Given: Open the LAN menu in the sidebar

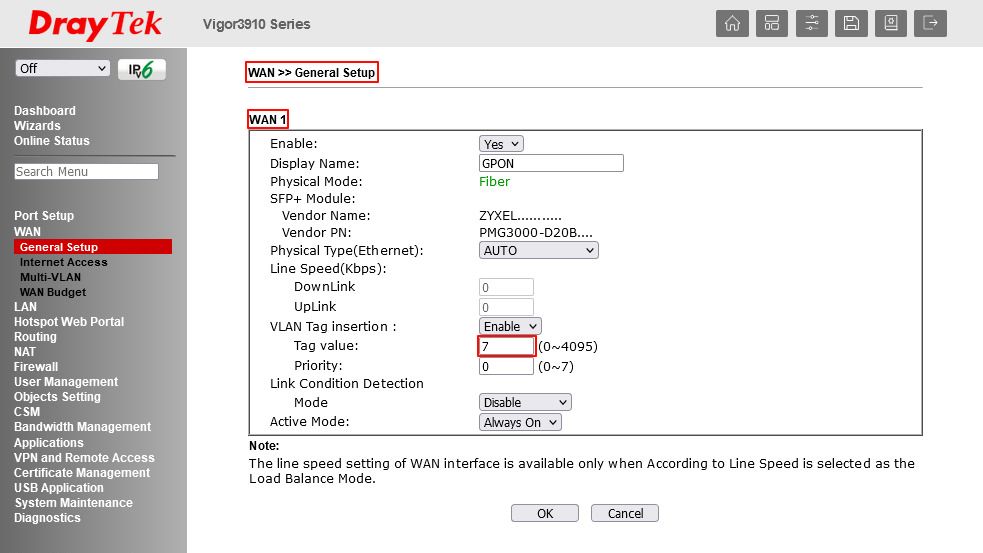Looking at the screenshot, I should (25, 307).
